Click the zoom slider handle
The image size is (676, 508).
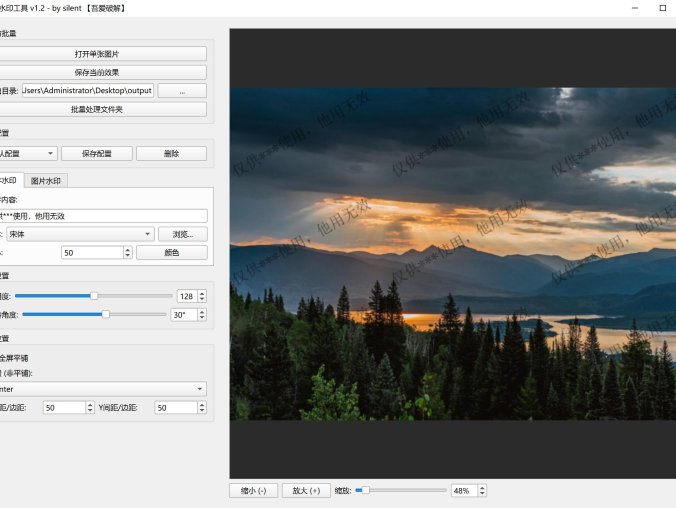(365, 490)
